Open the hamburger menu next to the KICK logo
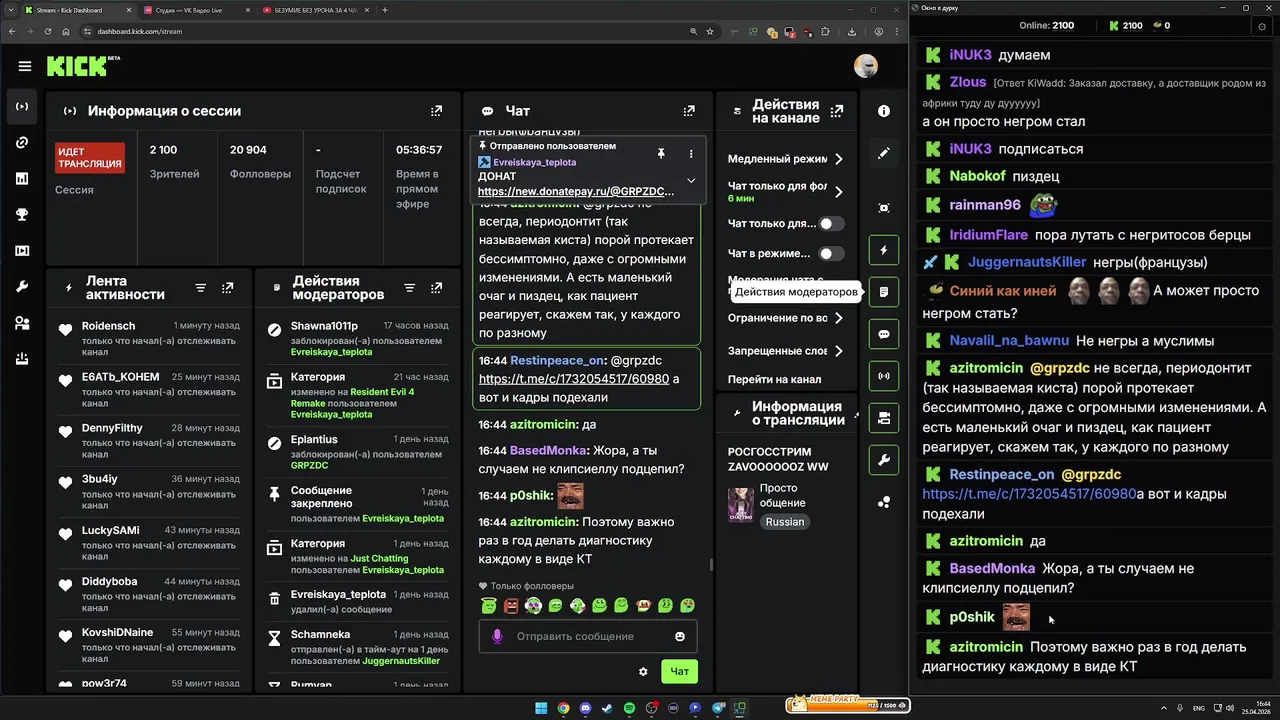The height and width of the screenshot is (720, 1280). pyautogui.click(x=25, y=67)
